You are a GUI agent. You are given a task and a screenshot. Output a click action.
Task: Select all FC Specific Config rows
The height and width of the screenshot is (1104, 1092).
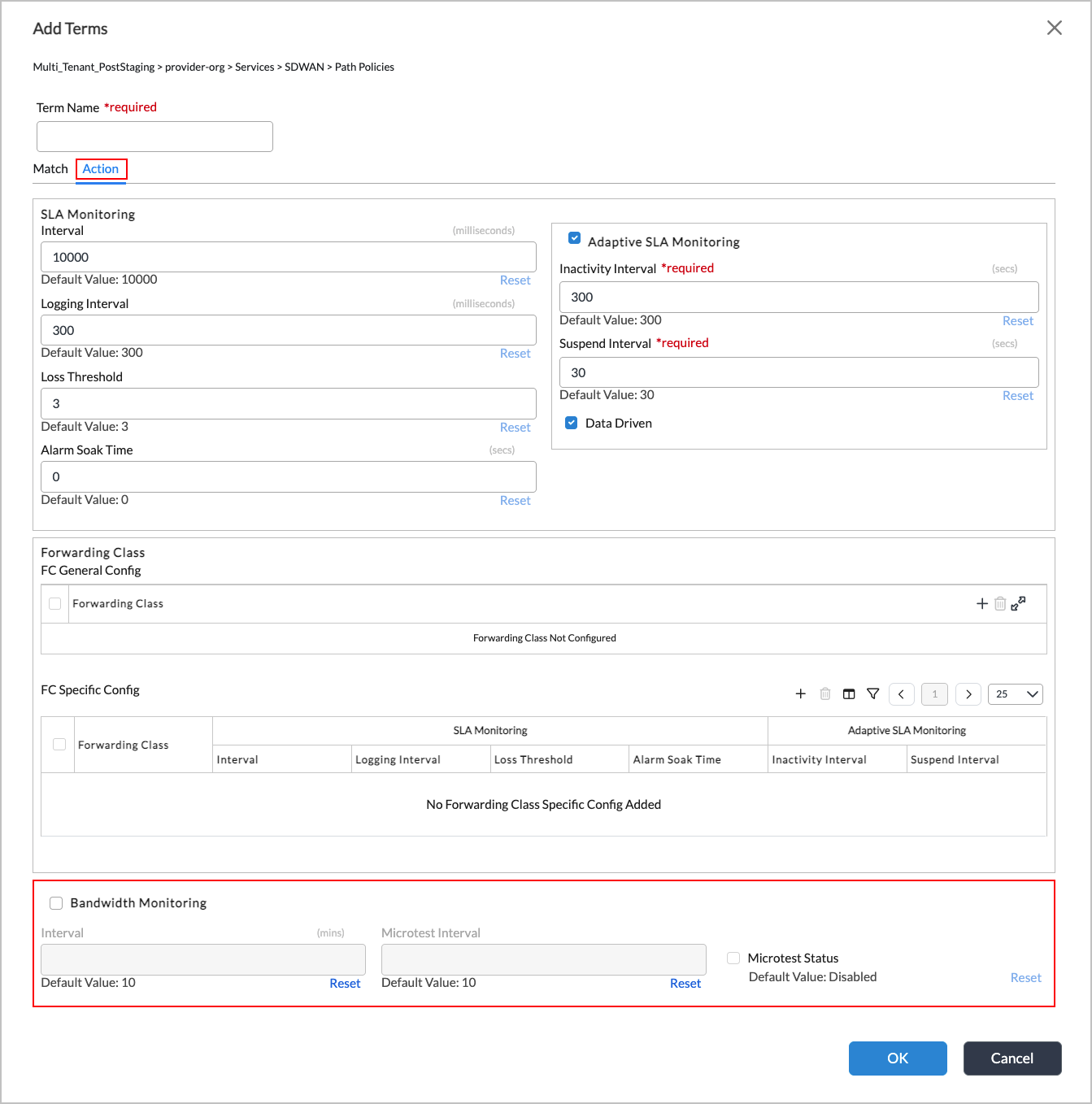pyautogui.click(x=59, y=744)
